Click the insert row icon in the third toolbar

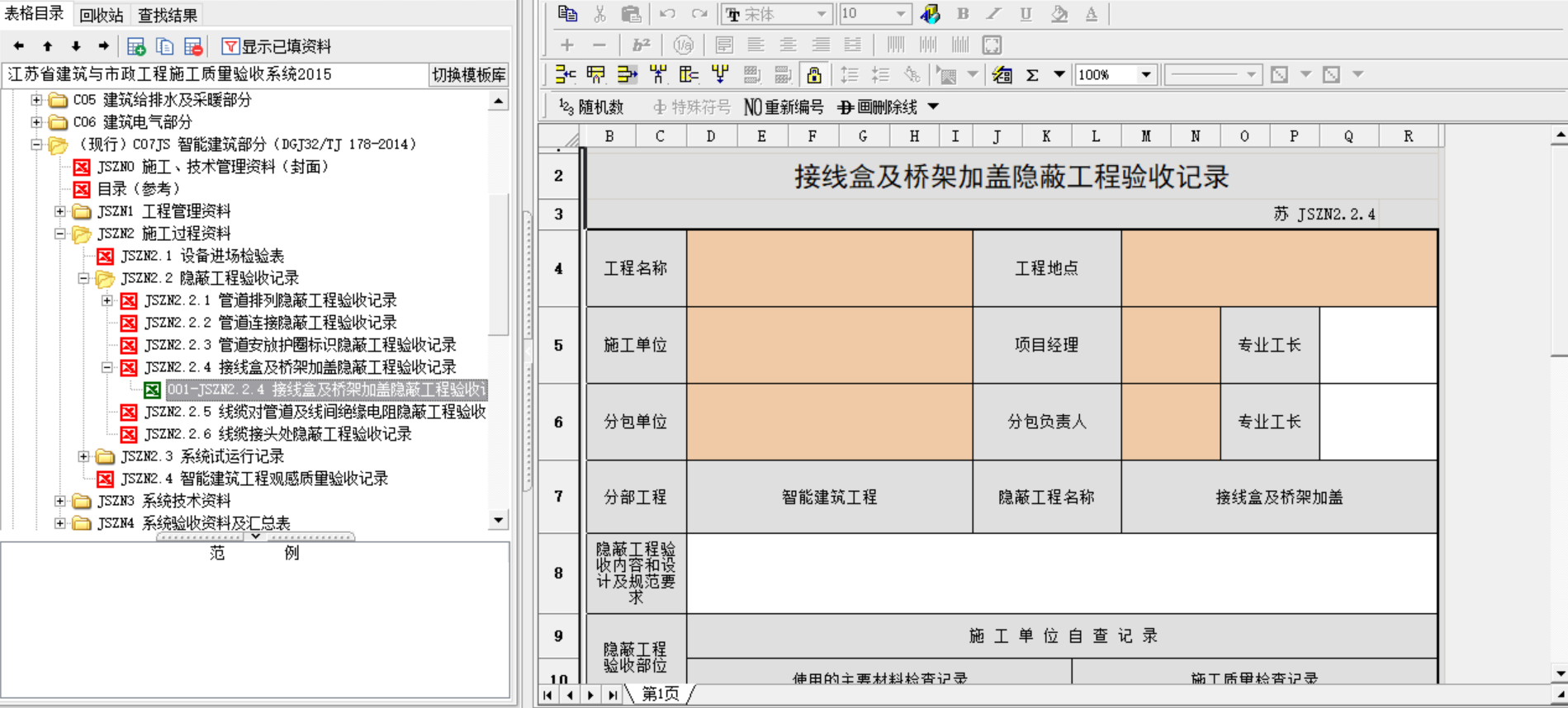(565, 75)
